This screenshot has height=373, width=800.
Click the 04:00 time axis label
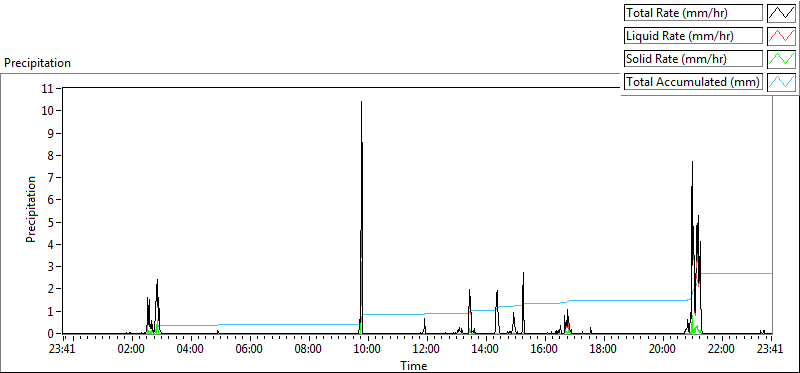(x=191, y=350)
